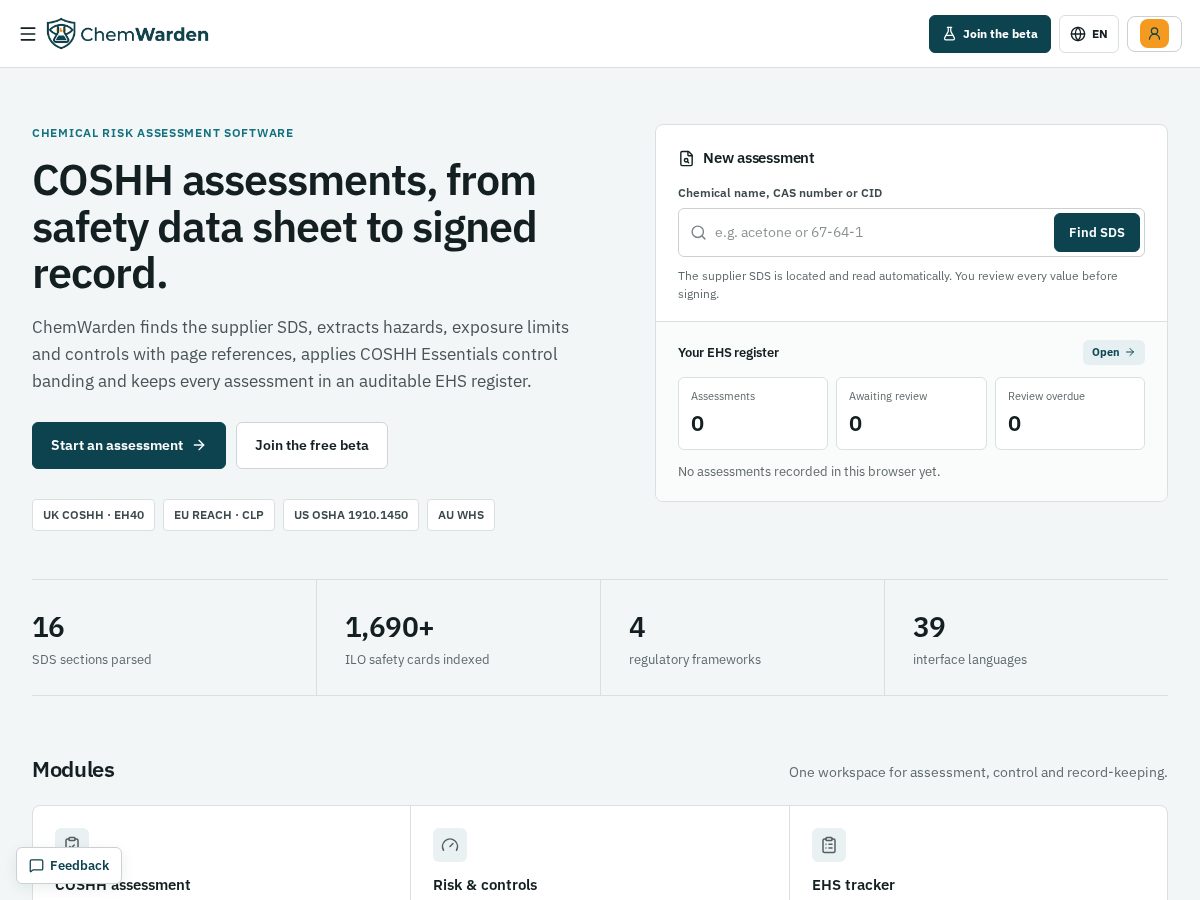Open the EHS tracker module
This screenshot has height=900, width=1200.
tap(978, 853)
